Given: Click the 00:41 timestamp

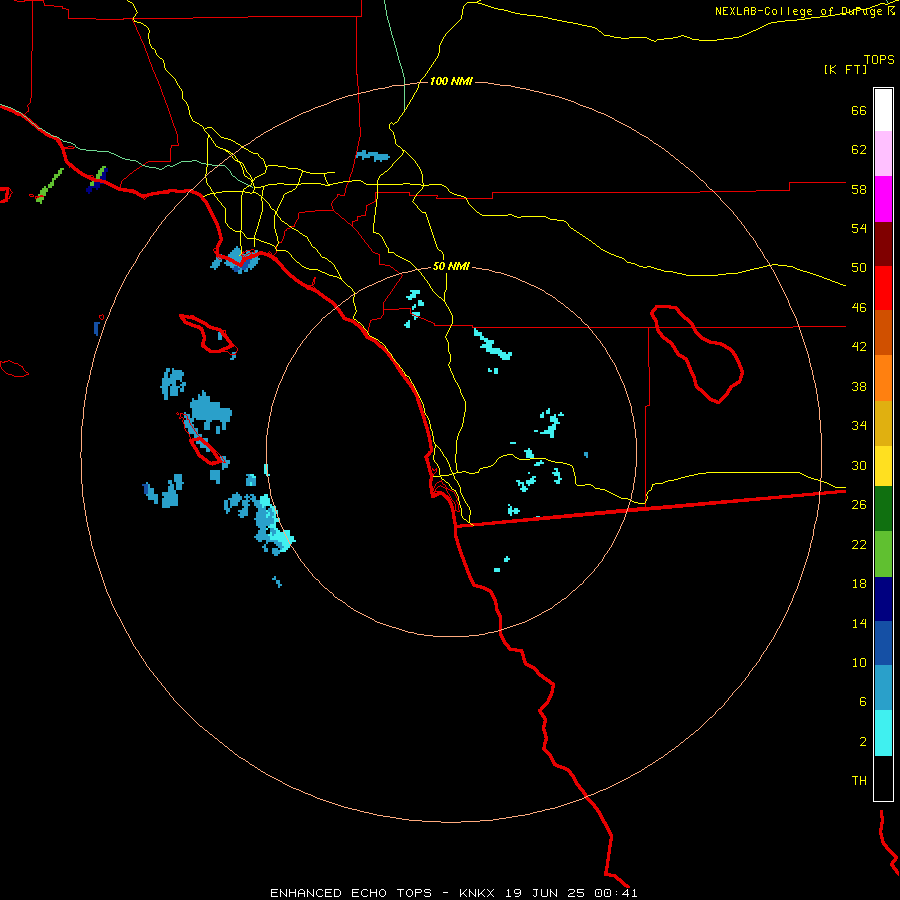Looking at the screenshot, I should 618,893.
